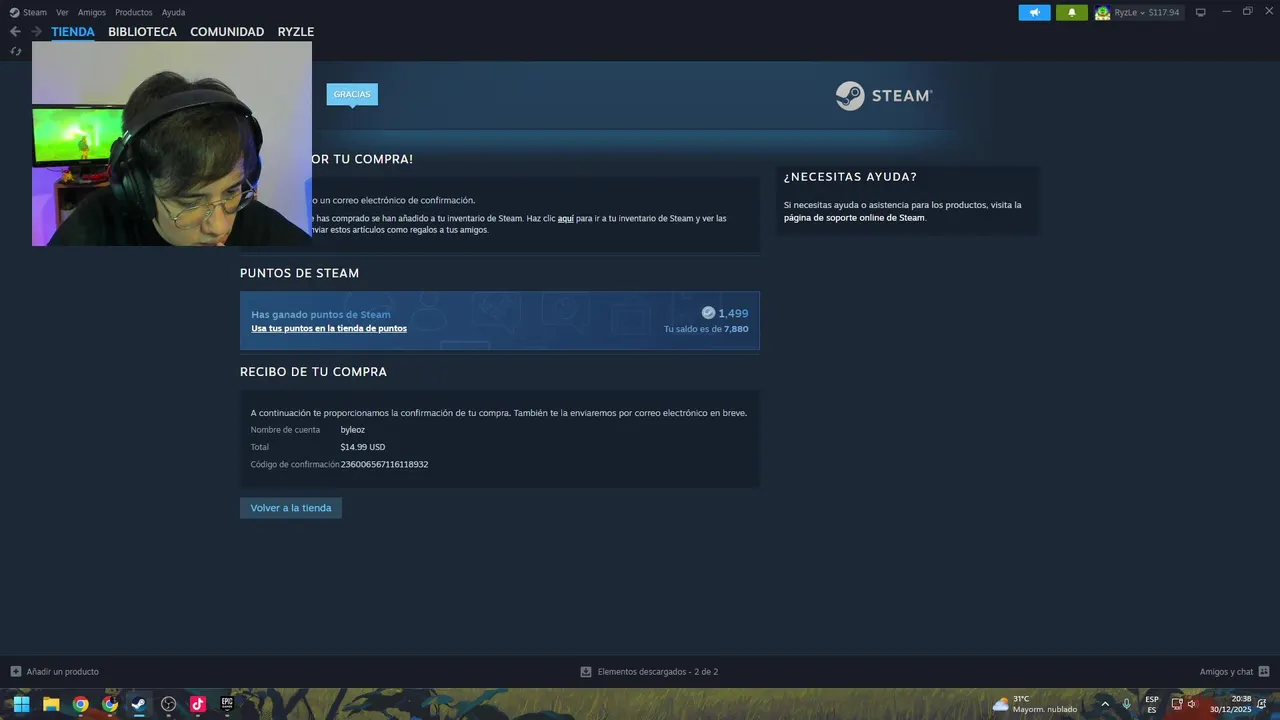Open the green notifications bell

click(x=1072, y=12)
